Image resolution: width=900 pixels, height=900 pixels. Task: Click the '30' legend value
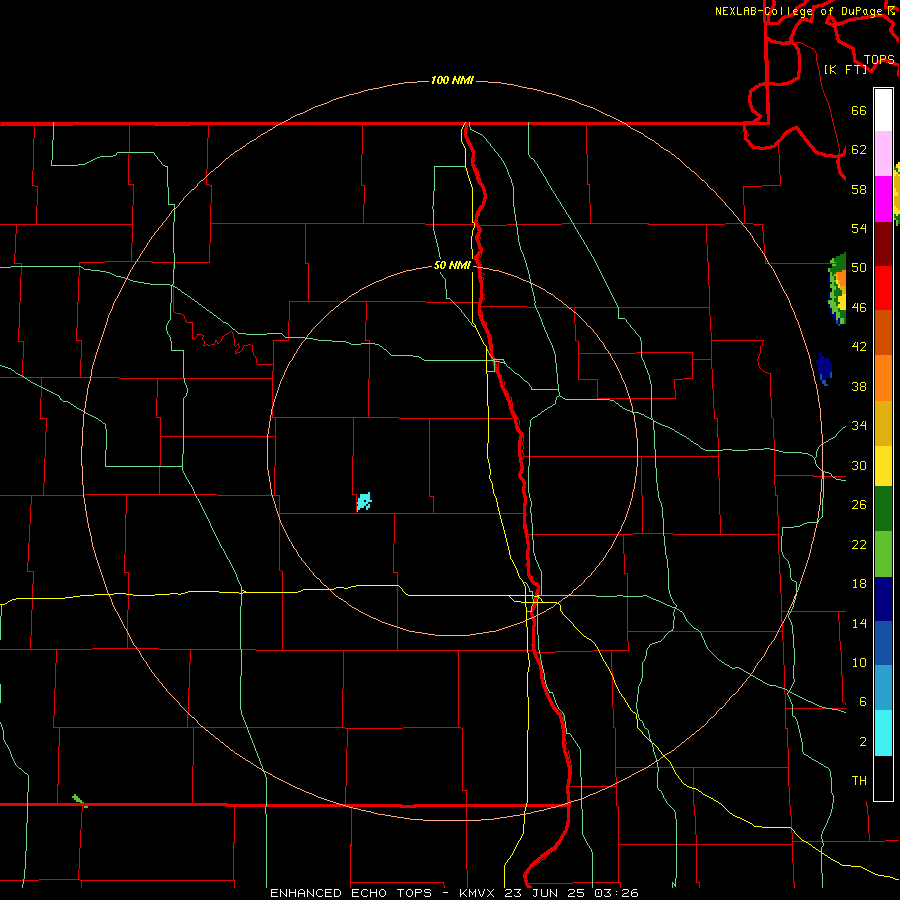pos(859,465)
